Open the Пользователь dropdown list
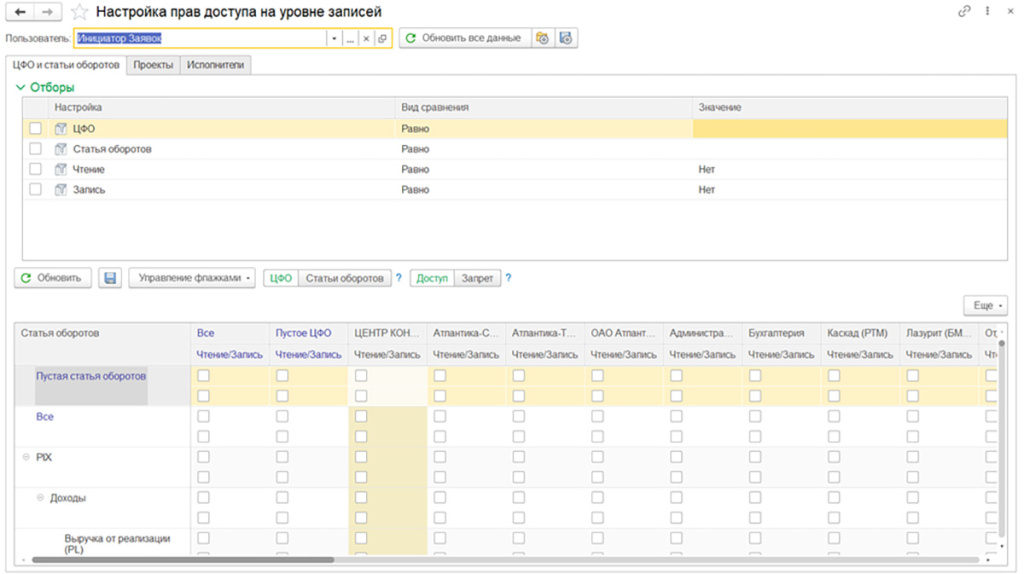This screenshot has width=1024, height=574. [x=333, y=39]
